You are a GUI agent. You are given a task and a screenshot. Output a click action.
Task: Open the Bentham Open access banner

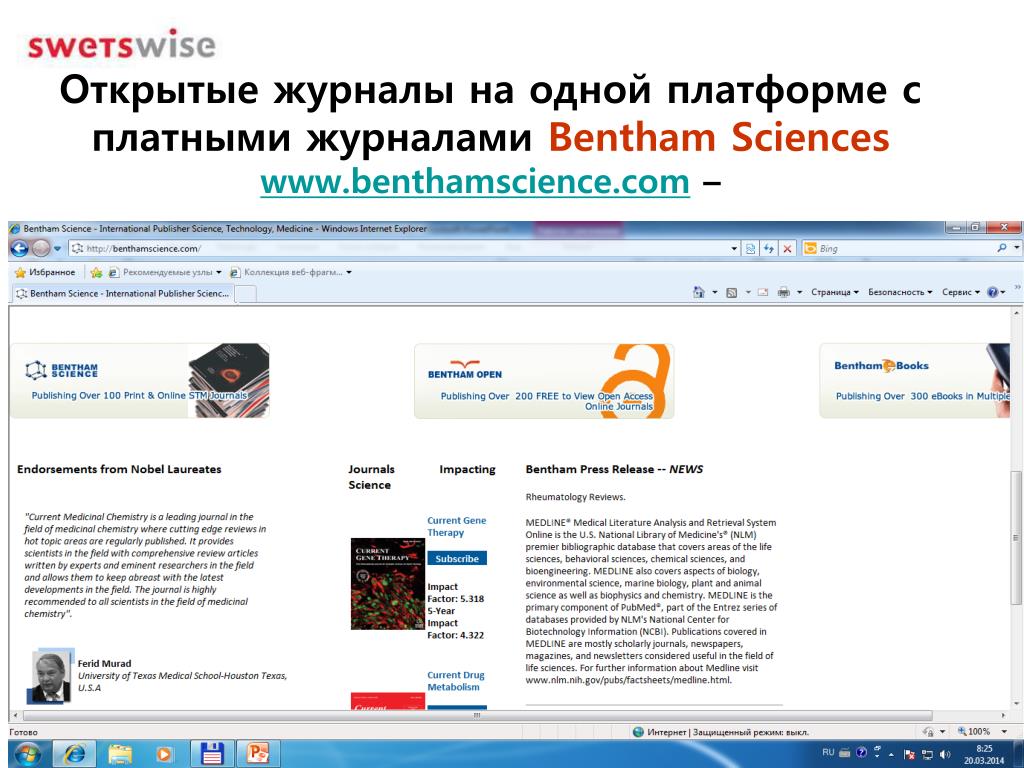tap(544, 381)
